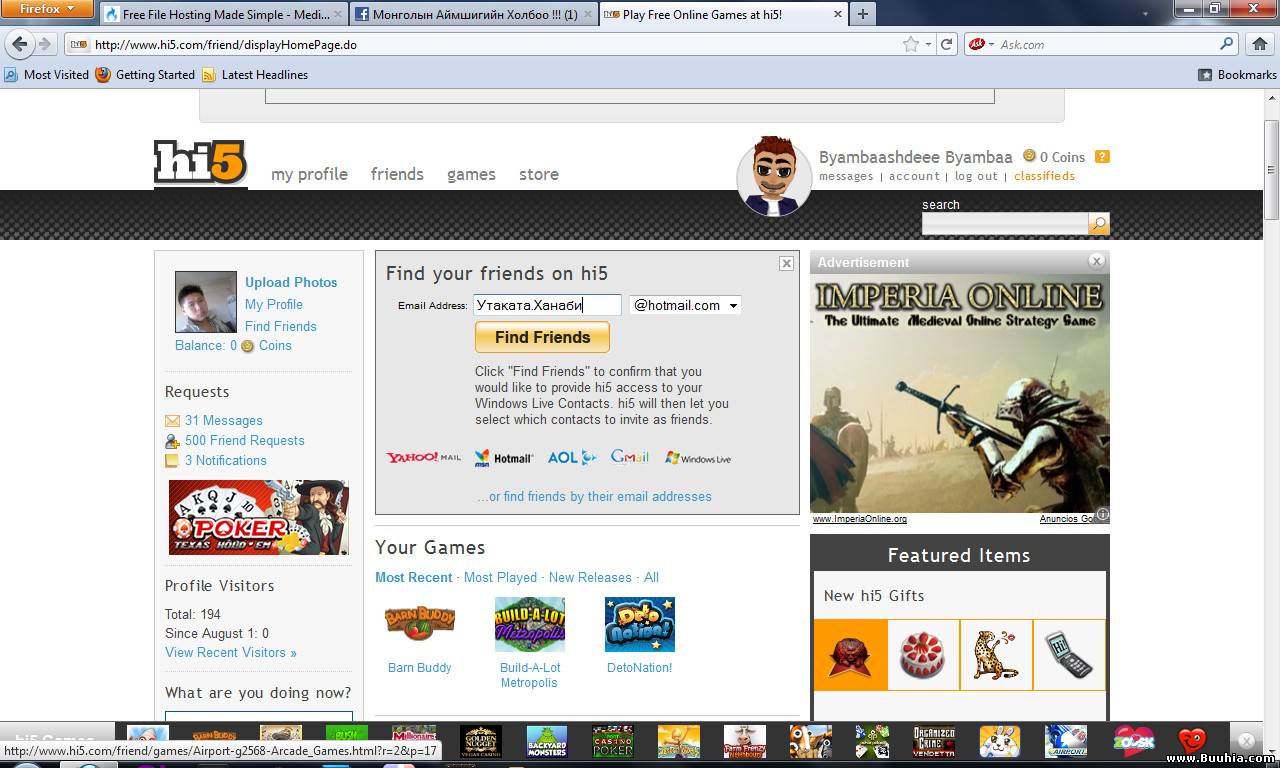1280x768 pixels.
Task: Open the my profile navigation item
Action: pos(309,174)
